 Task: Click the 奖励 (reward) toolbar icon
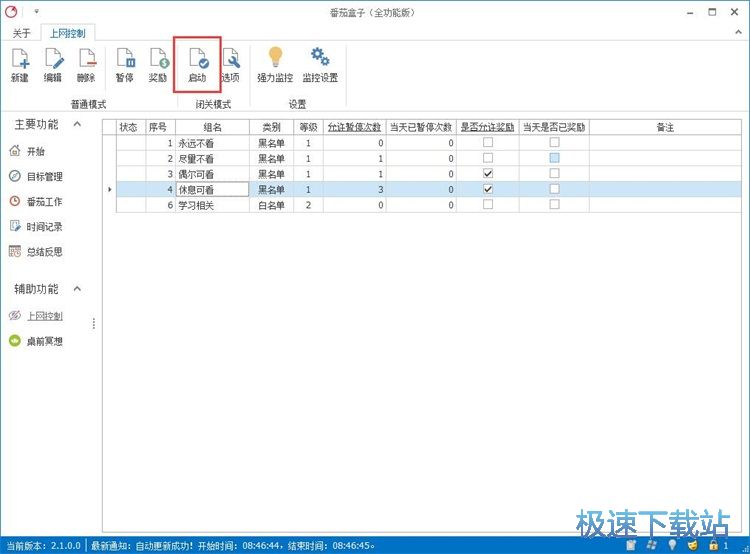click(158, 59)
